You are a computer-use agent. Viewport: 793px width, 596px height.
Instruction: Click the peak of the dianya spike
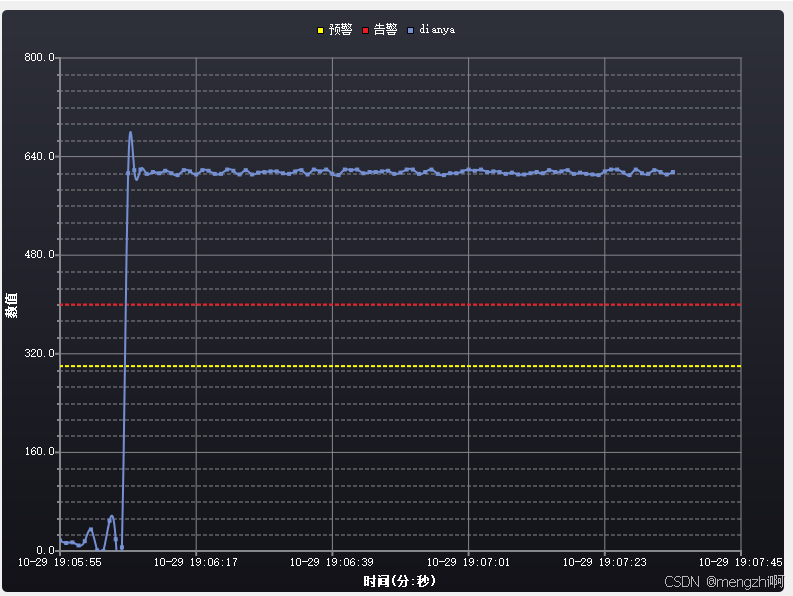pyautogui.click(x=130, y=133)
